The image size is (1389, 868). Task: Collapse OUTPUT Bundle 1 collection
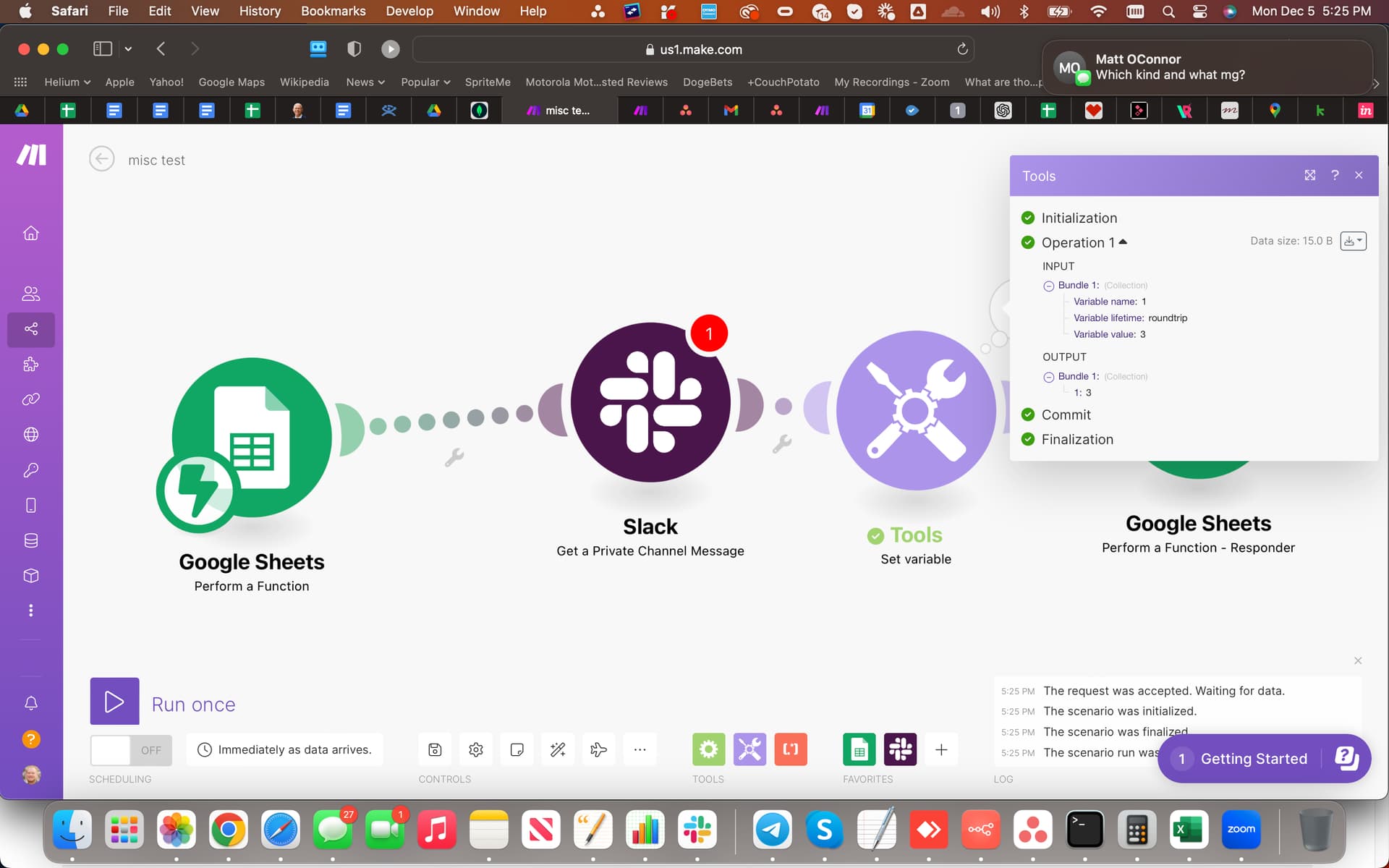pyautogui.click(x=1048, y=377)
